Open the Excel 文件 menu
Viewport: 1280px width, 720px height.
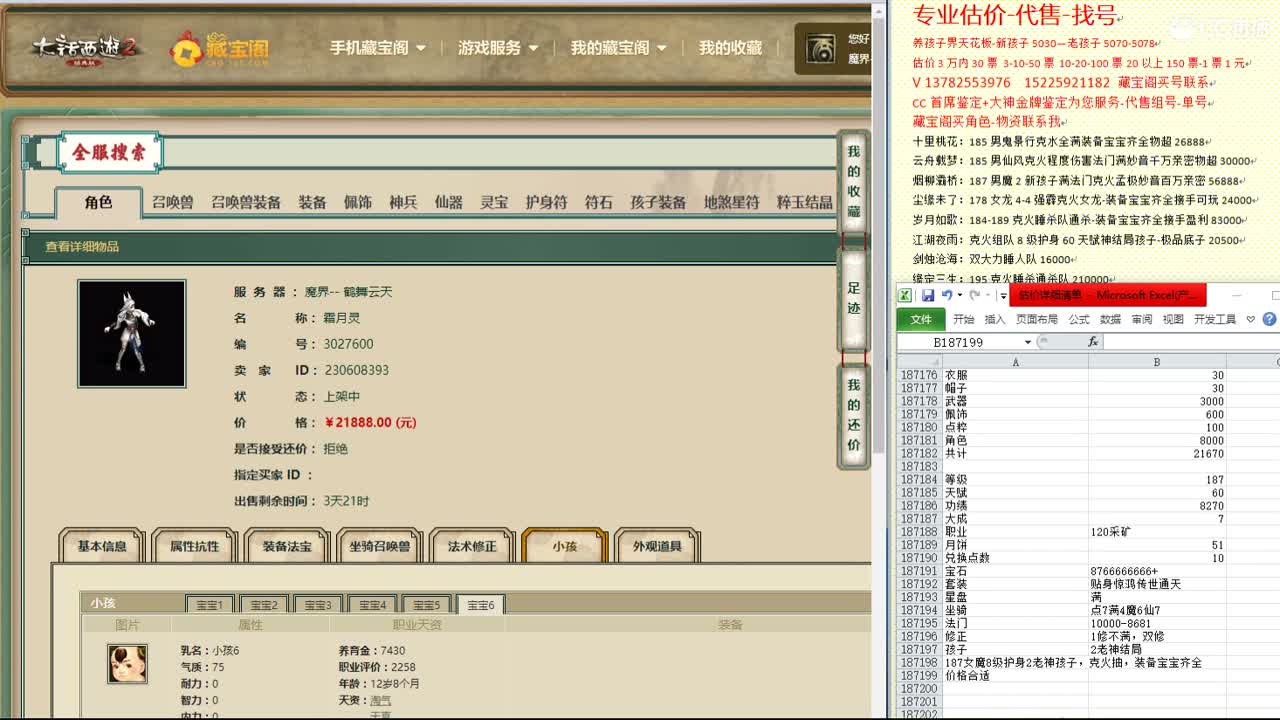pos(921,319)
